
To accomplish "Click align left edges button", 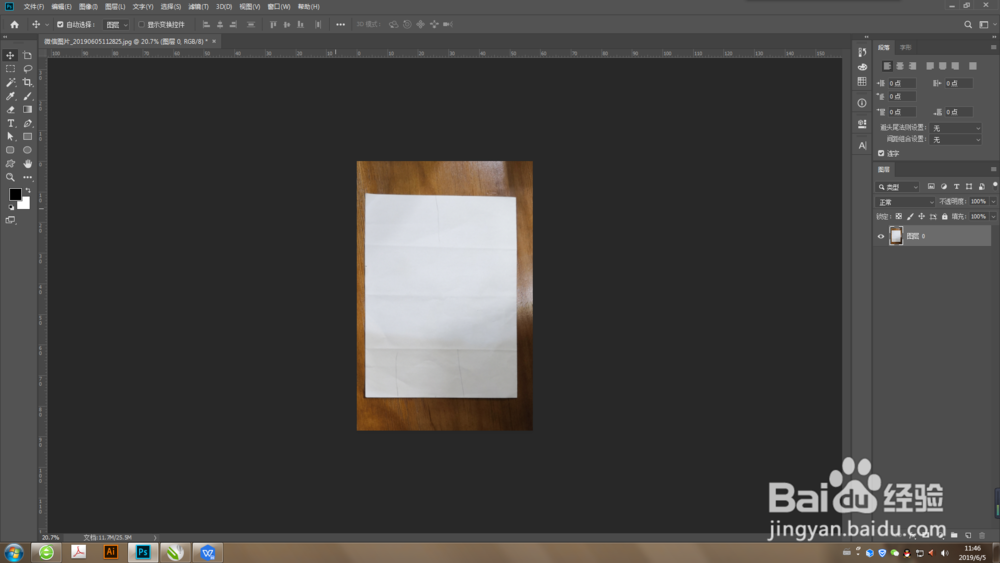I will click(206, 25).
